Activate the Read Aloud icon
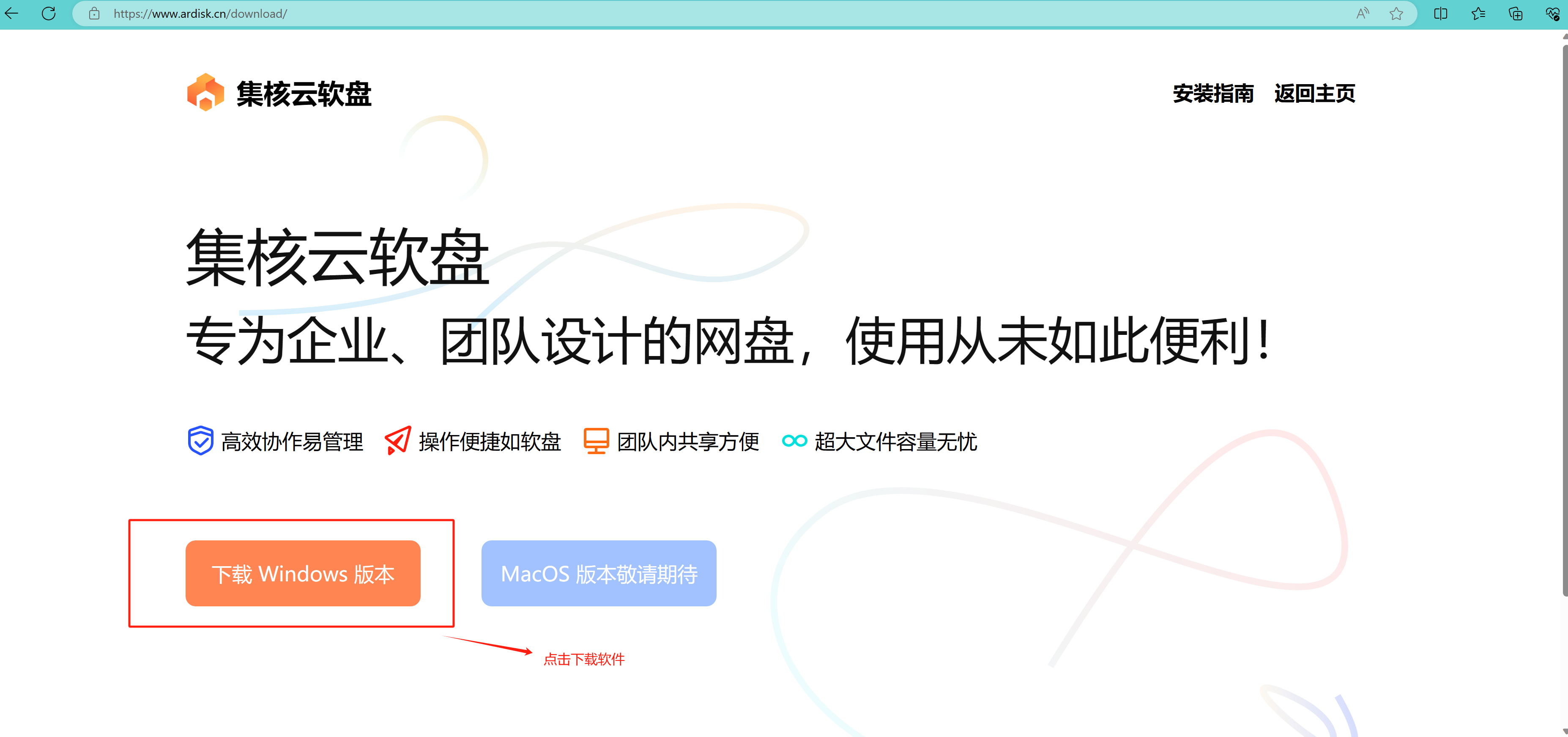This screenshot has width=1568, height=737. [1362, 14]
